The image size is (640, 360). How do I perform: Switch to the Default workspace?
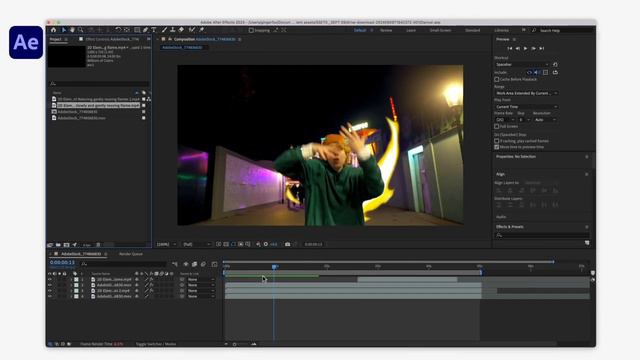coord(360,30)
